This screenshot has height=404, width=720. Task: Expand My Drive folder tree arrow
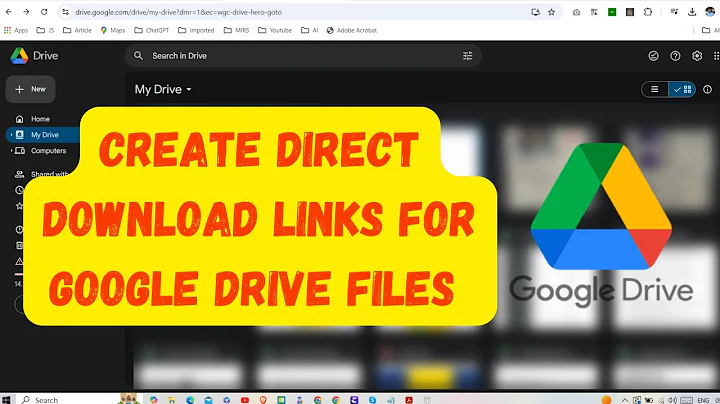(11, 135)
